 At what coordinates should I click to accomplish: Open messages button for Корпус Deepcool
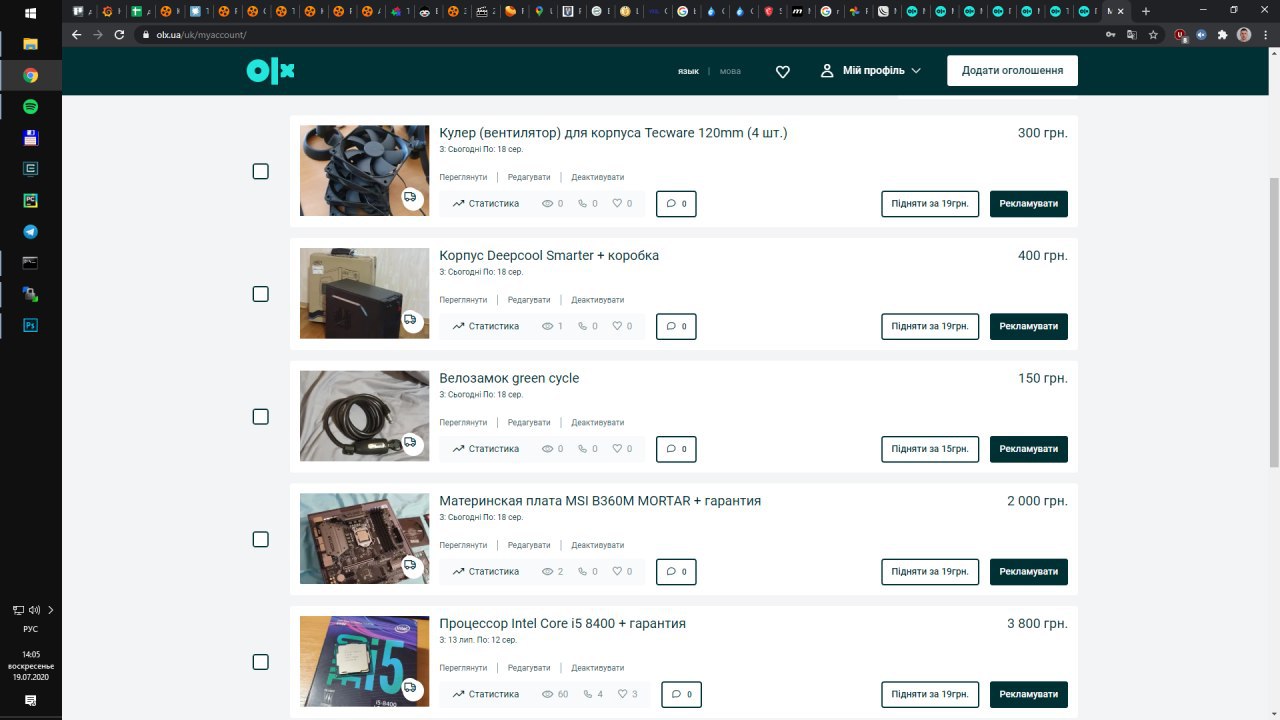tap(676, 326)
